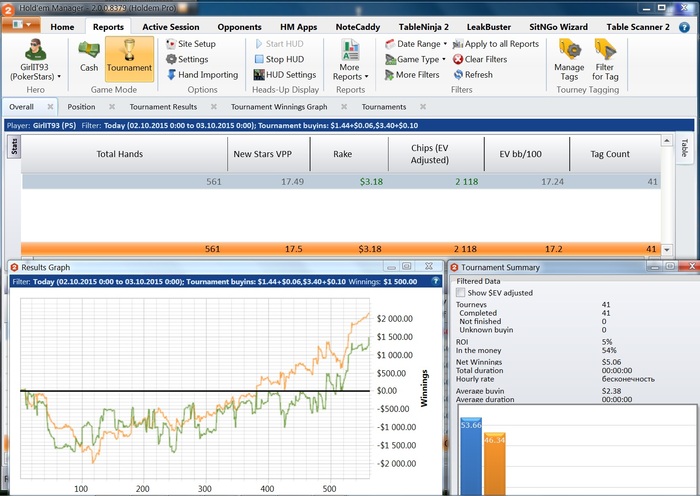Click the stats table scroll-up arrow
The image size is (700, 496).
[x=667, y=141]
